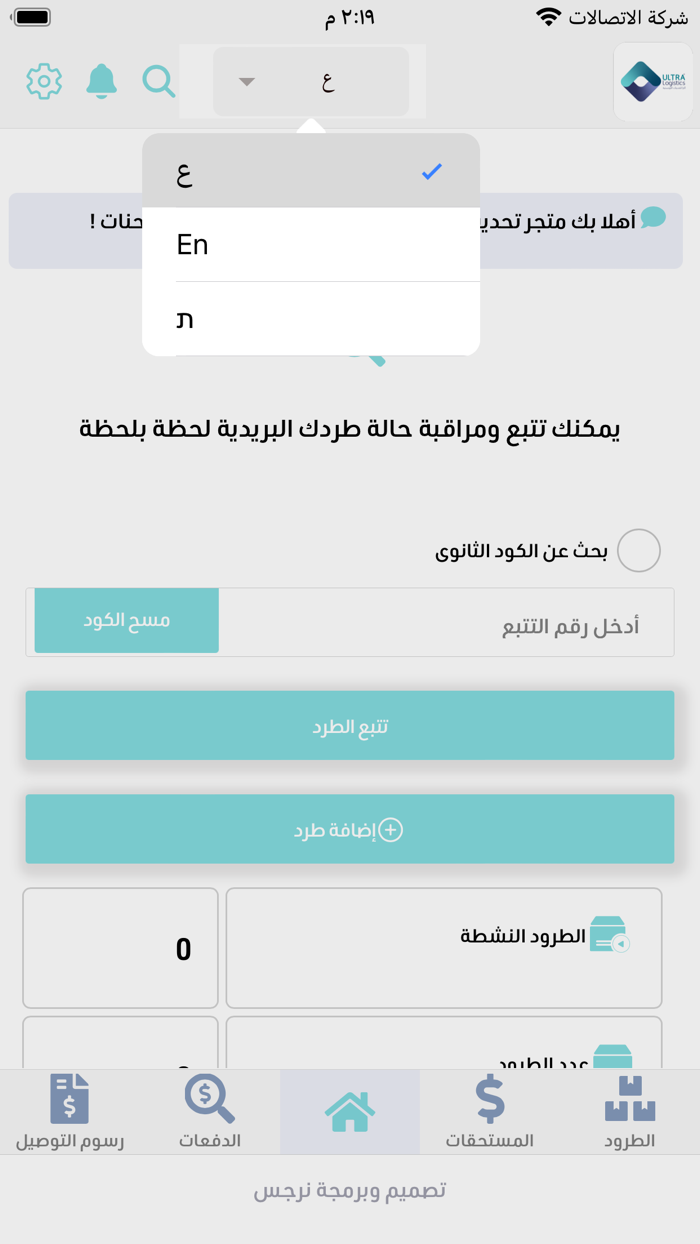Open الطرود النشطة active parcels card

[x=443, y=948]
